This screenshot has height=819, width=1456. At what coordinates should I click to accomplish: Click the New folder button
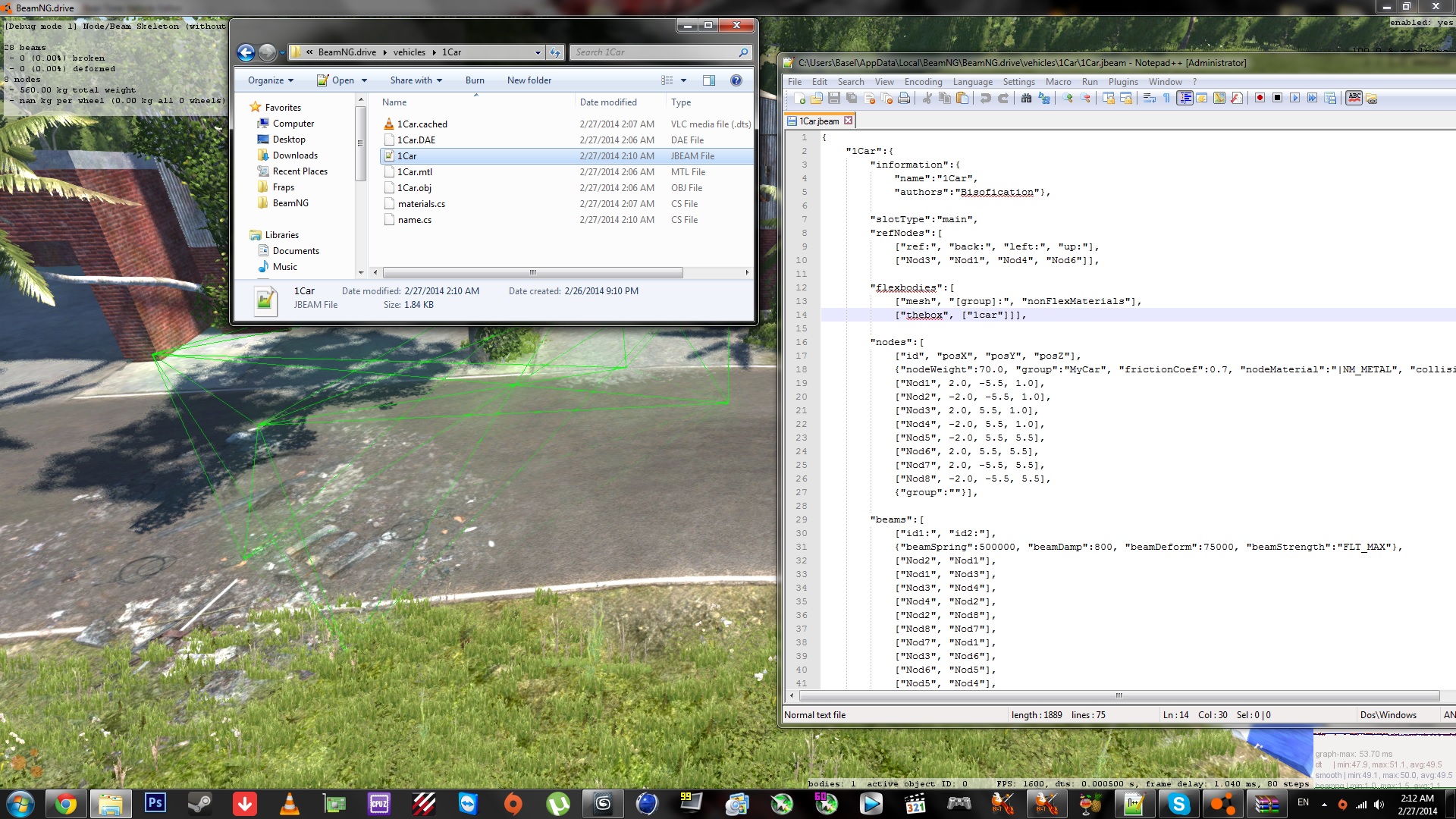(x=529, y=80)
